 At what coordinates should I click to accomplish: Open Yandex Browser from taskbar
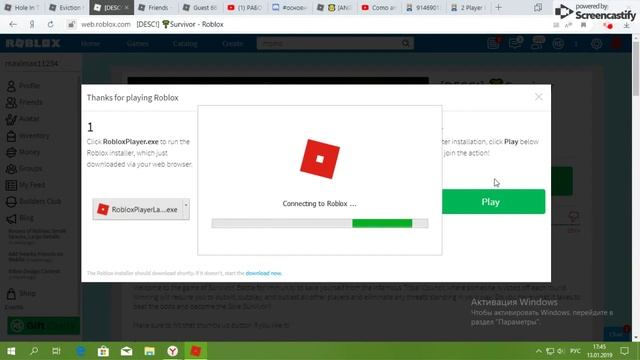[173, 351]
